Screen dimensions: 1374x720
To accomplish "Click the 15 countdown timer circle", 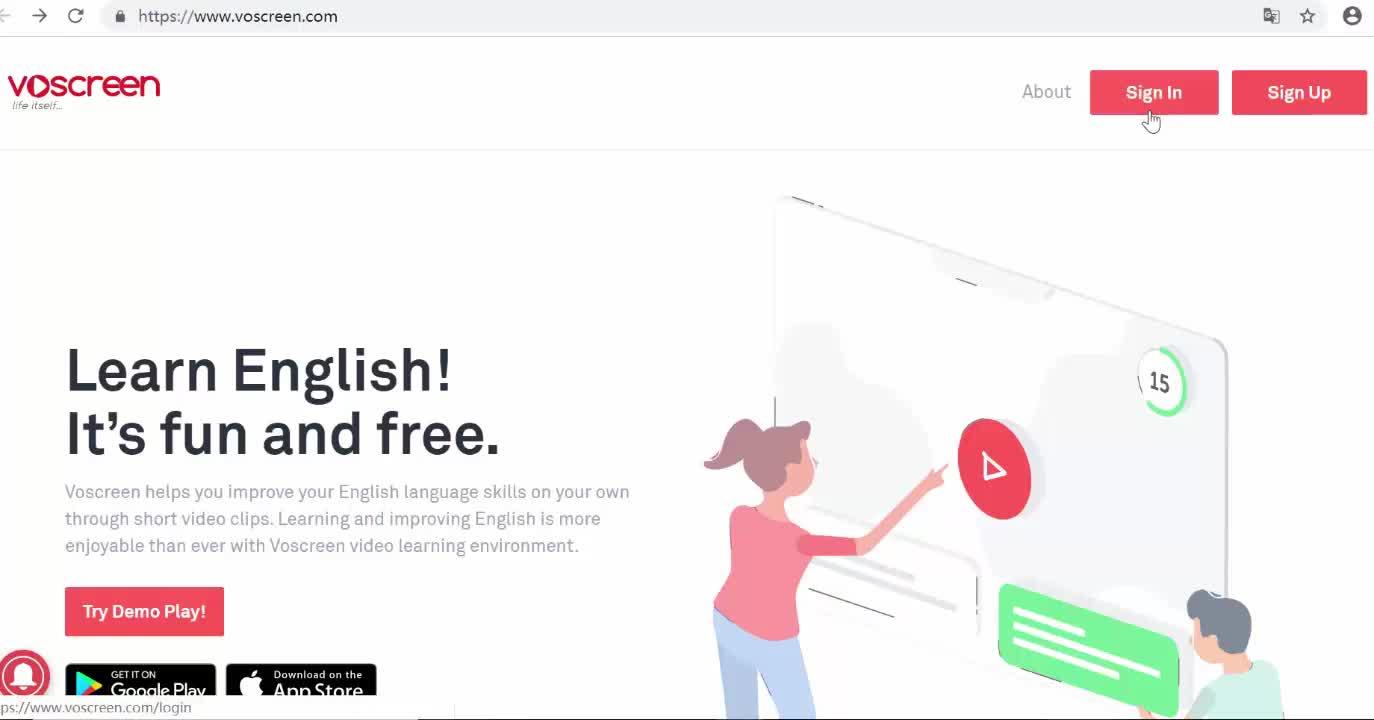I will 1161,382.
